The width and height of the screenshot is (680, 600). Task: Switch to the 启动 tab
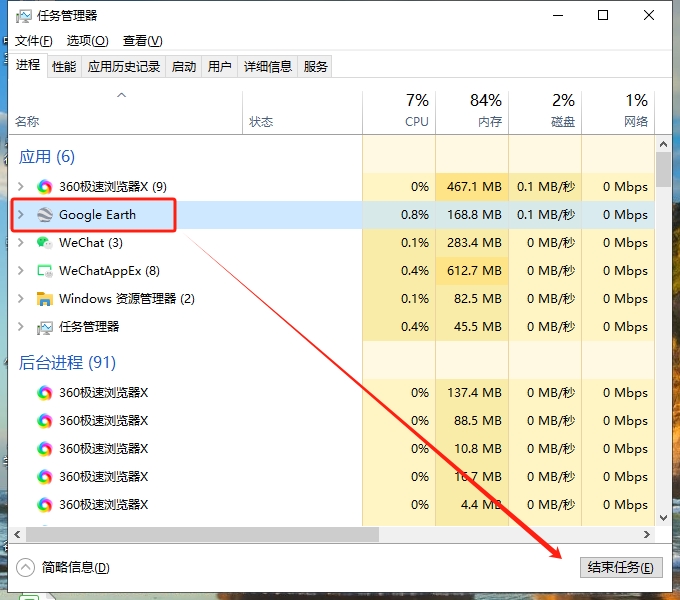(184, 66)
